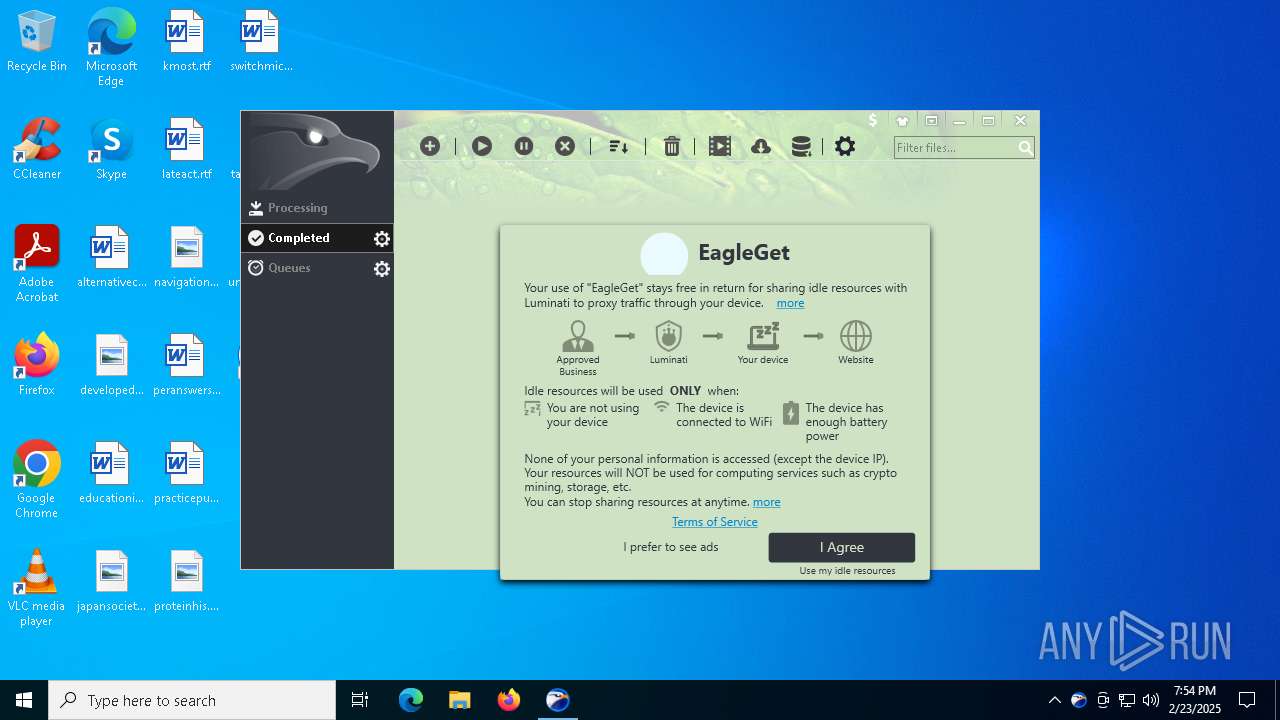This screenshot has height=720, width=1280.
Task: Click the Approved Business icon
Action: click(578, 336)
